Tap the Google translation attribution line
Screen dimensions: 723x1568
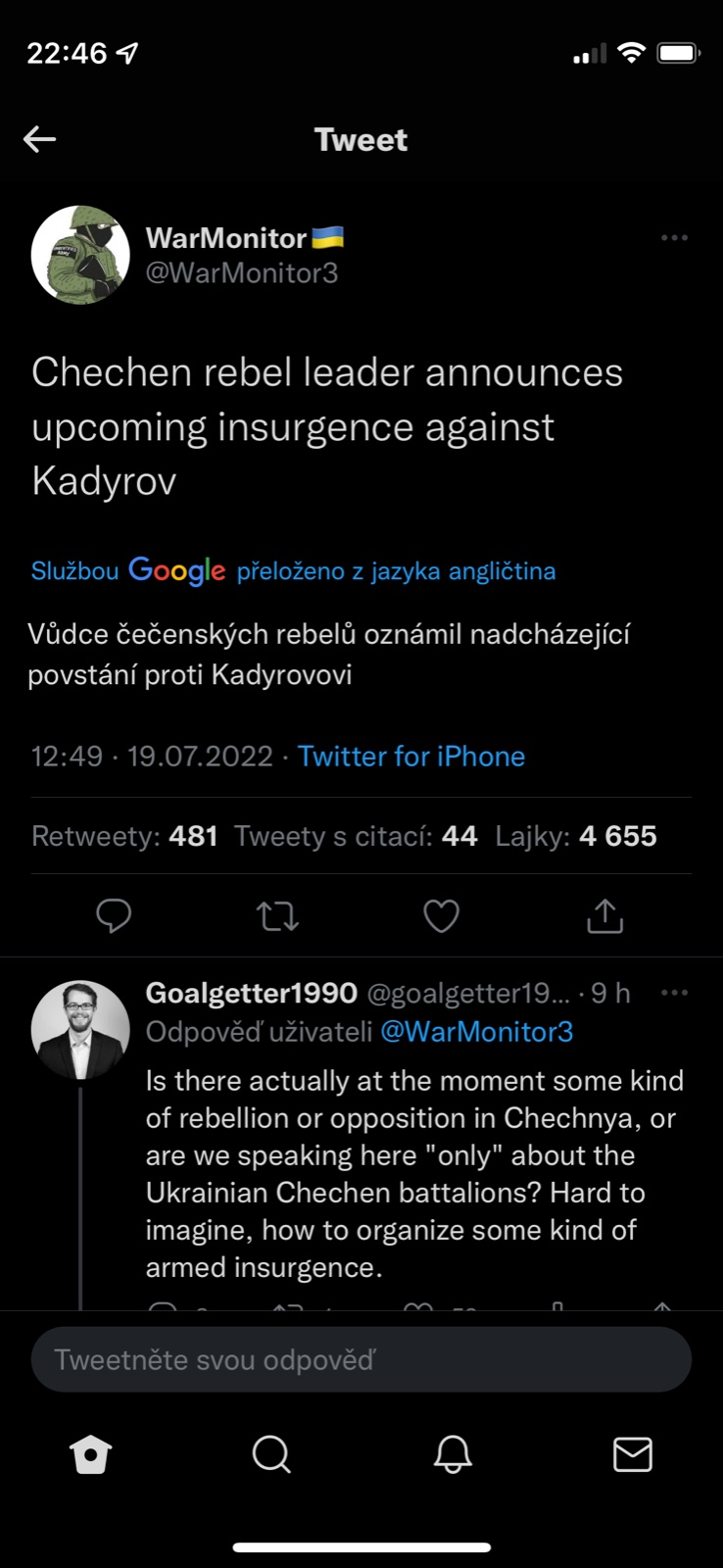293,570
